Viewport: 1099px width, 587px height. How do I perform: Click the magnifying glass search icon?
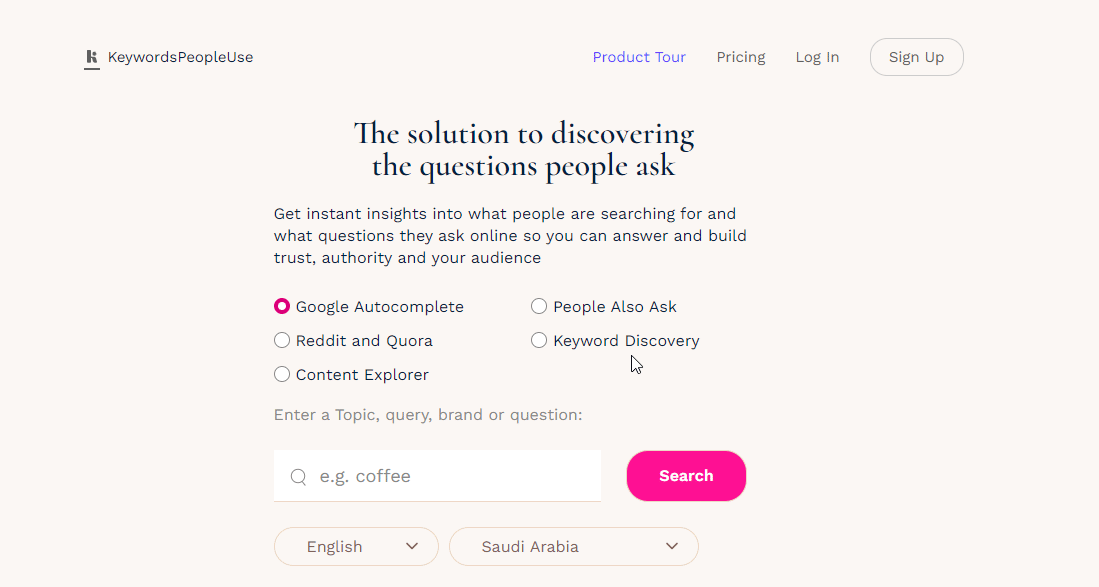tap(298, 477)
